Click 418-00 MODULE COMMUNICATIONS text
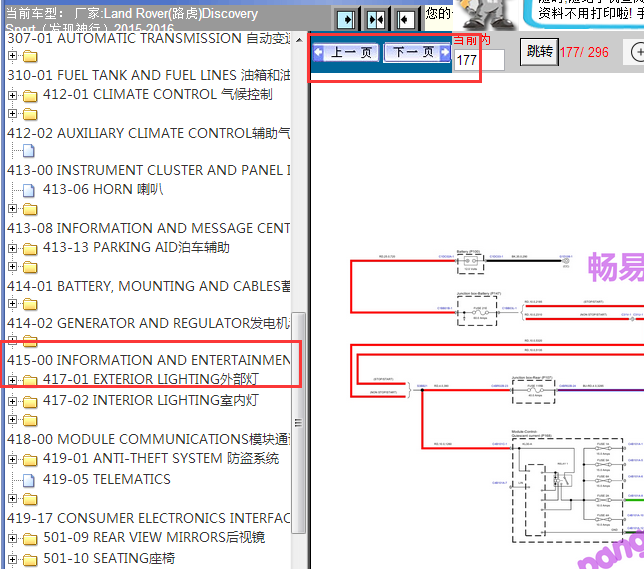The image size is (644, 569). [x=149, y=440]
